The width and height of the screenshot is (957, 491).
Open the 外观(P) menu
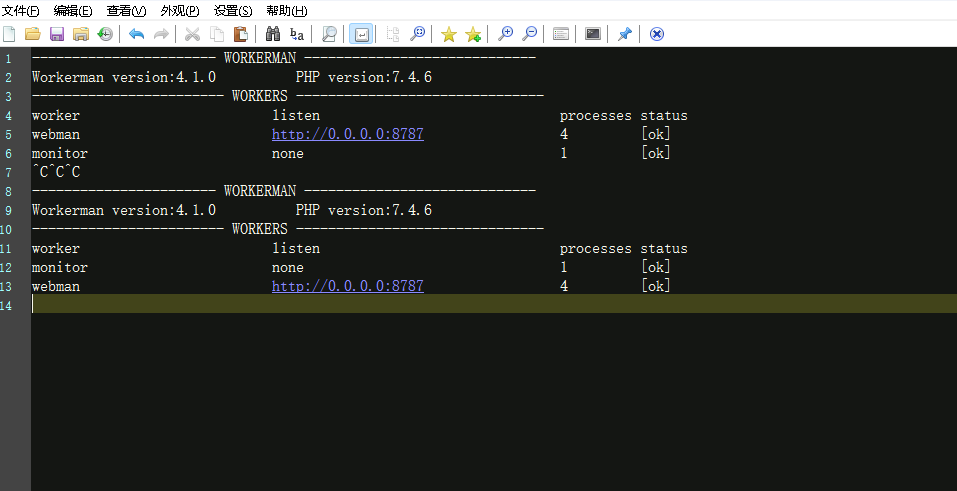(180, 10)
